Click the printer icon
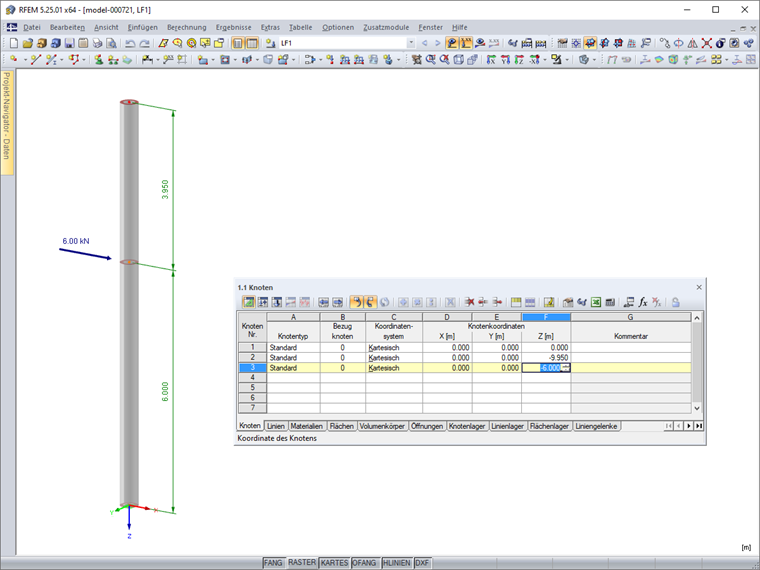This screenshot has width=760, height=570. [x=97, y=43]
